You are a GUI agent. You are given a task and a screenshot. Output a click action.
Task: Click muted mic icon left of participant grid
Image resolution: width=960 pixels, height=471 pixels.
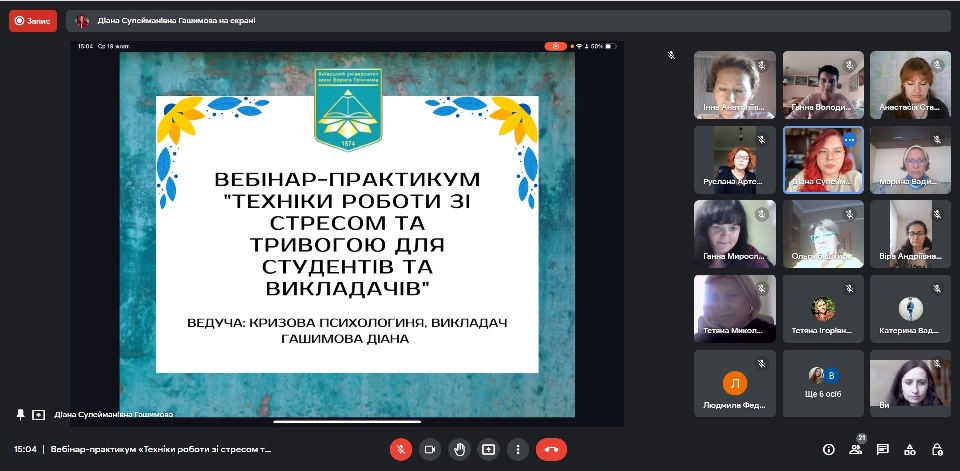click(671, 55)
